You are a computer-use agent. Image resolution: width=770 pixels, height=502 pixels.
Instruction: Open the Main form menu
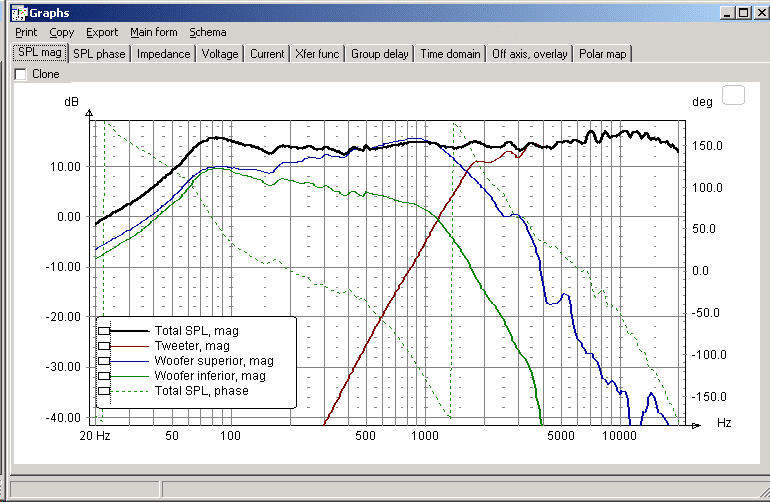[154, 32]
